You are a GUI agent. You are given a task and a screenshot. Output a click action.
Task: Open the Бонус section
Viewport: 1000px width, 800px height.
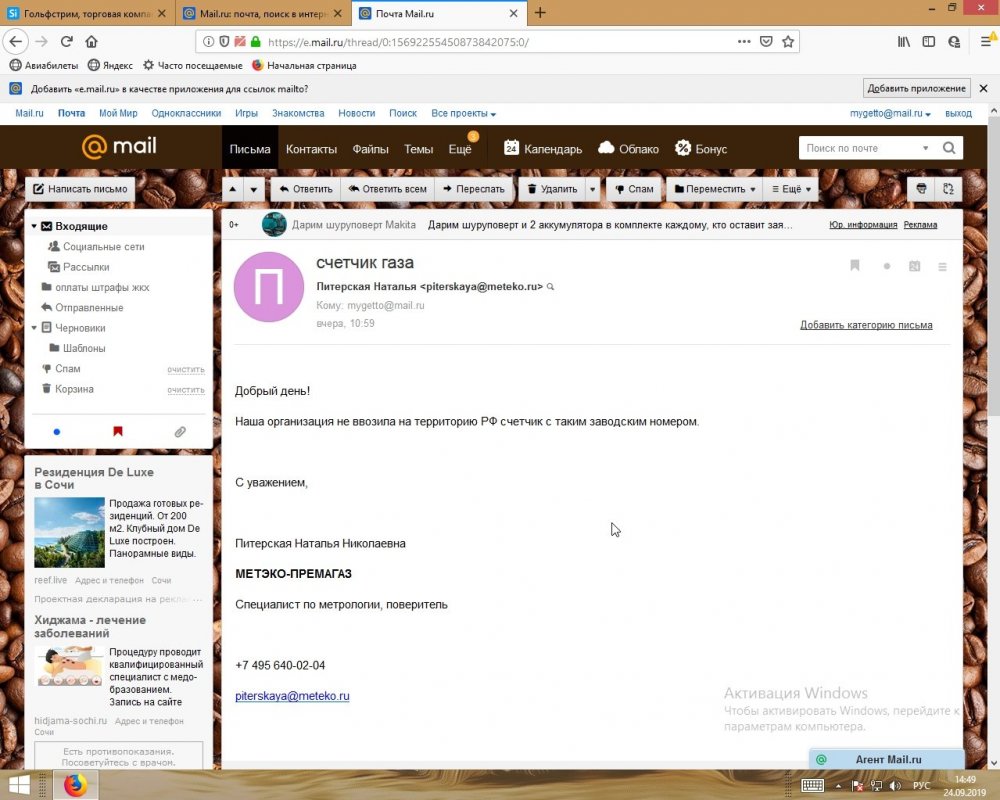click(702, 147)
